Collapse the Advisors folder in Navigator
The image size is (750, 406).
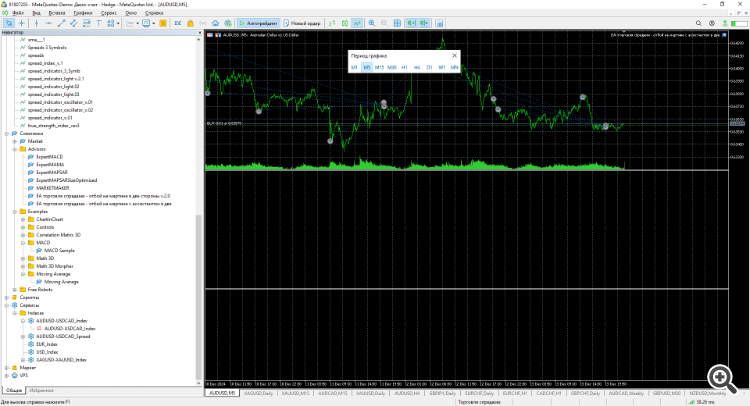pyautogui.click(x=15, y=149)
